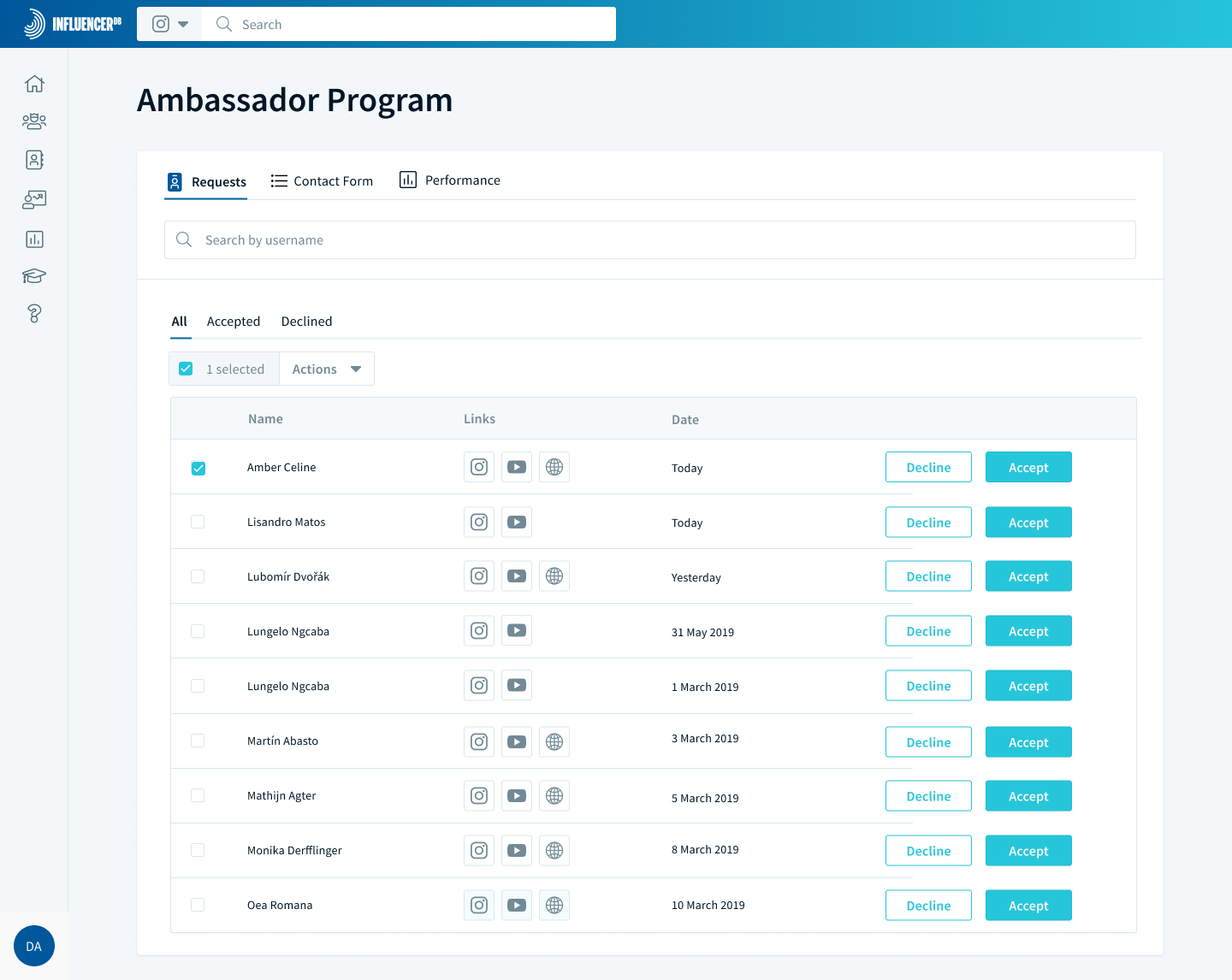Image resolution: width=1232 pixels, height=980 pixels.
Task: Open Monika Derfflinger's website globe link
Action: (x=554, y=851)
